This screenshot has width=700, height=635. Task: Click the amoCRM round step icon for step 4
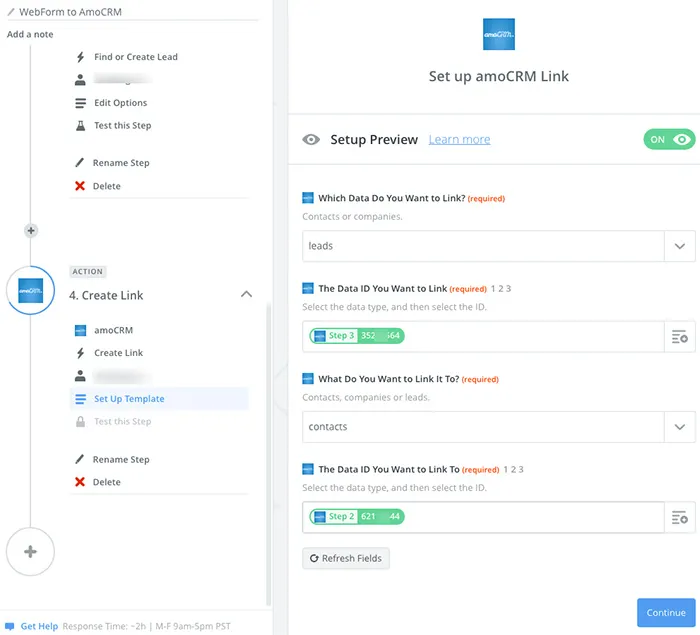click(x=30, y=290)
